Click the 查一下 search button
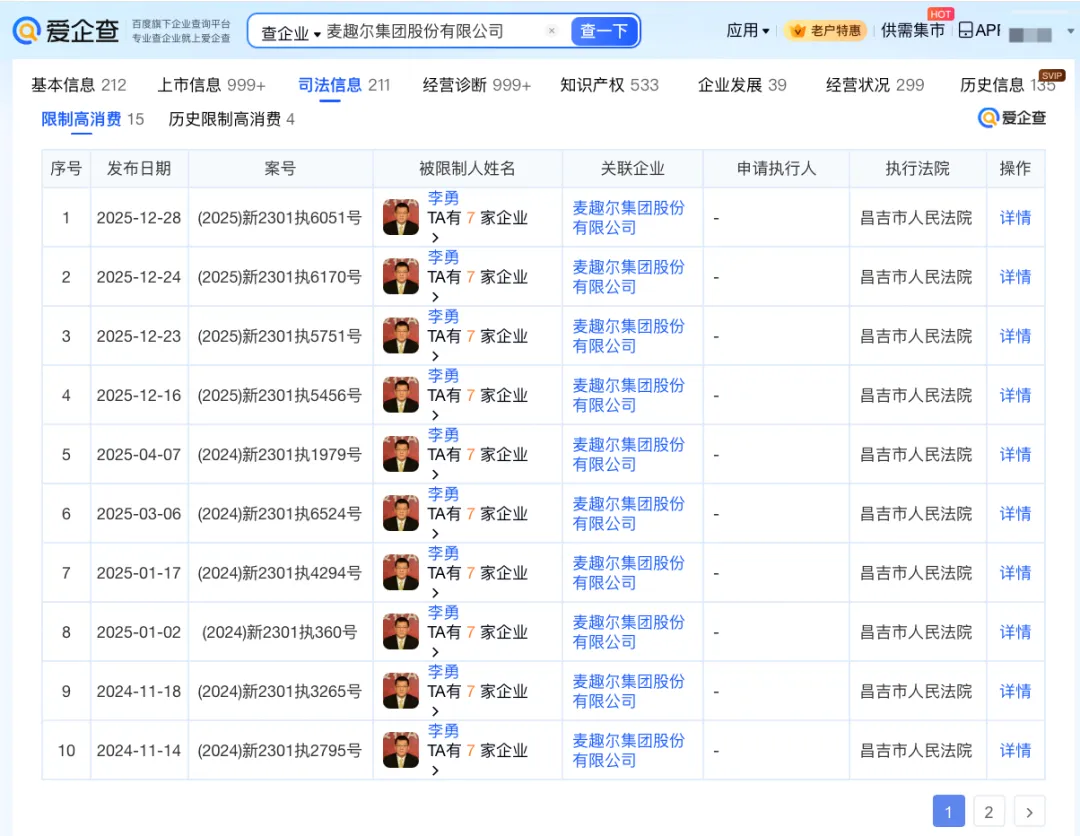This screenshot has width=1080, height=836. tap(604, 31)
